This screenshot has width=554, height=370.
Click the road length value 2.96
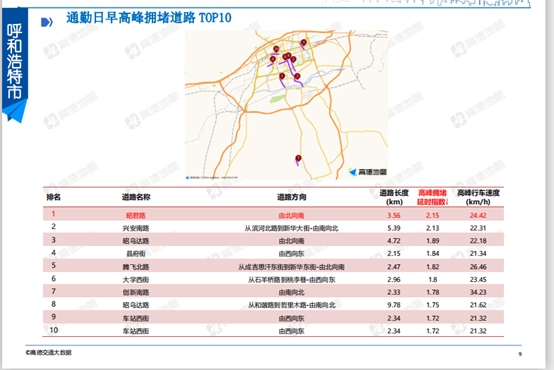click(394, 280)
